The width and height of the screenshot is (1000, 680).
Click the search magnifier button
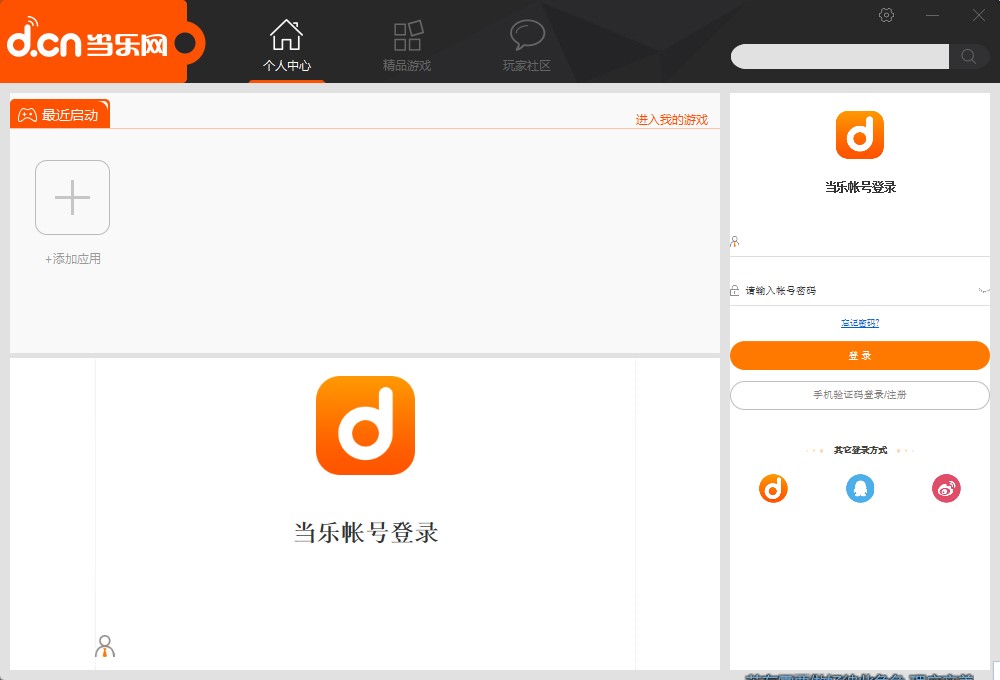pos(969,56)
